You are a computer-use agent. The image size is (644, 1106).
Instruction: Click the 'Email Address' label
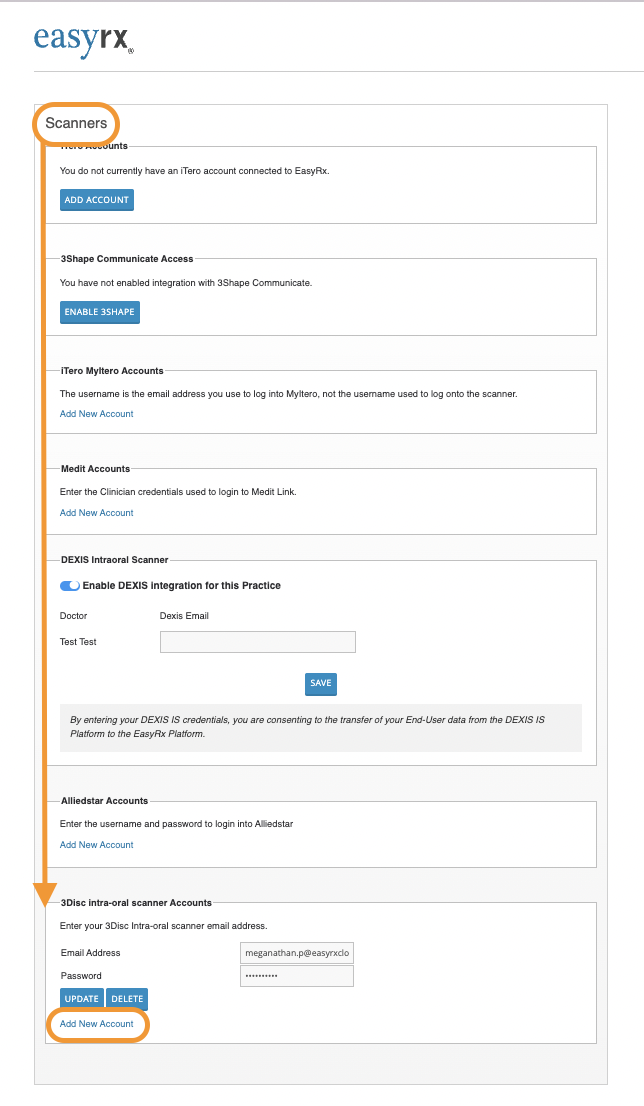coord(90,953)
